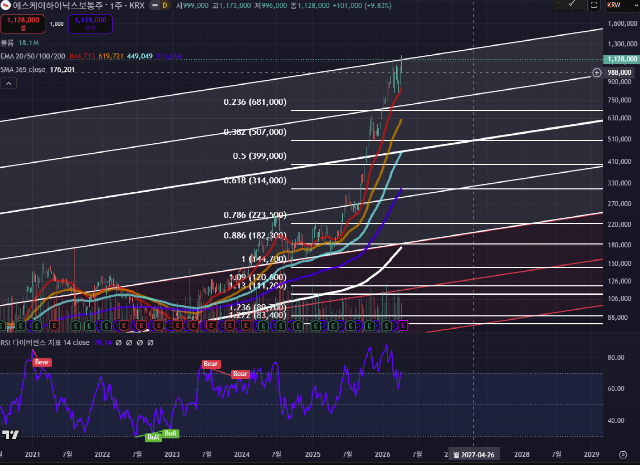Open the three-dots more options toolbar
The width and height of the screenshot is (640, 465).
coord(558,3)
